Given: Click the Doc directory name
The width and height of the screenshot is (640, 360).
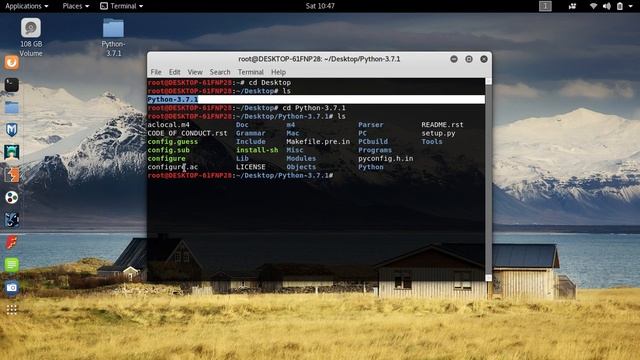Looking at the screenshot, I should (242, 125).
